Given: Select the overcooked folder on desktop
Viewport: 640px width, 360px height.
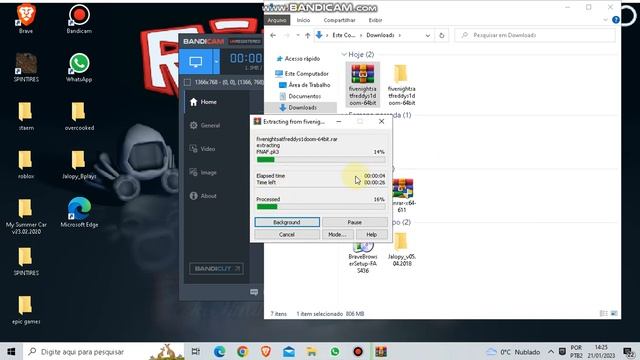Looking at the screenshot, I should click(x=79, y=116).
